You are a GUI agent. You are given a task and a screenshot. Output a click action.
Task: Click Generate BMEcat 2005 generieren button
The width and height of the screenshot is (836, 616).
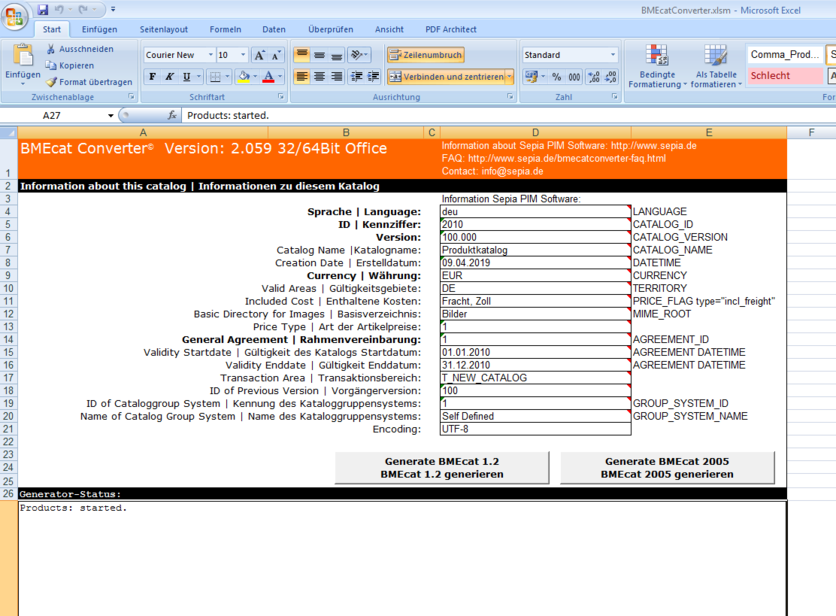[x=667, y=466]
